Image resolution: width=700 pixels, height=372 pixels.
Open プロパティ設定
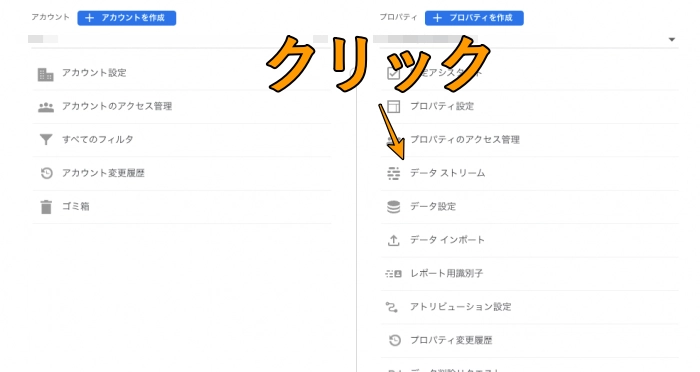pos(442,106)
